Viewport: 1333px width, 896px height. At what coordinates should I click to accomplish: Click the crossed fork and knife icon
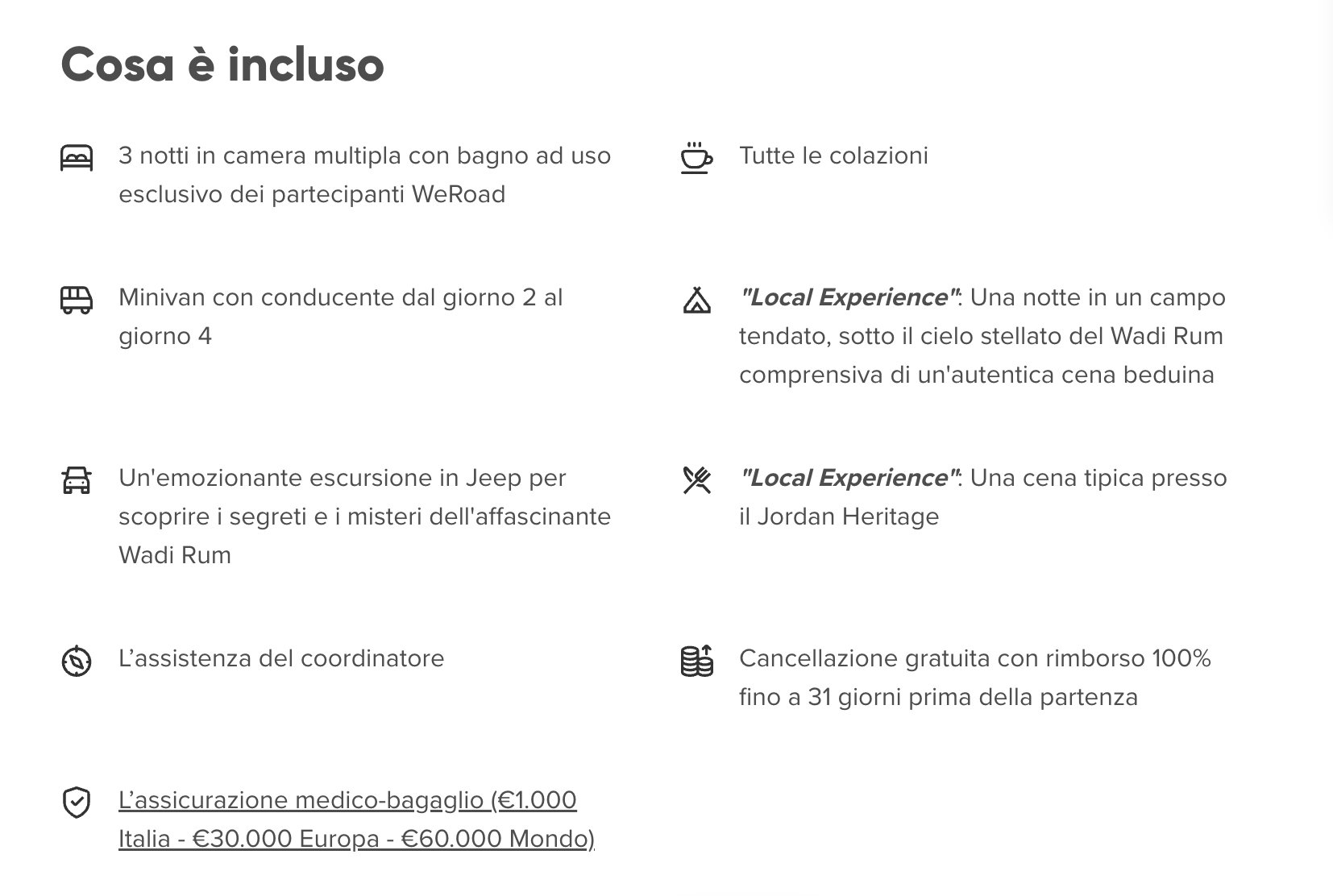pos(696,480)
